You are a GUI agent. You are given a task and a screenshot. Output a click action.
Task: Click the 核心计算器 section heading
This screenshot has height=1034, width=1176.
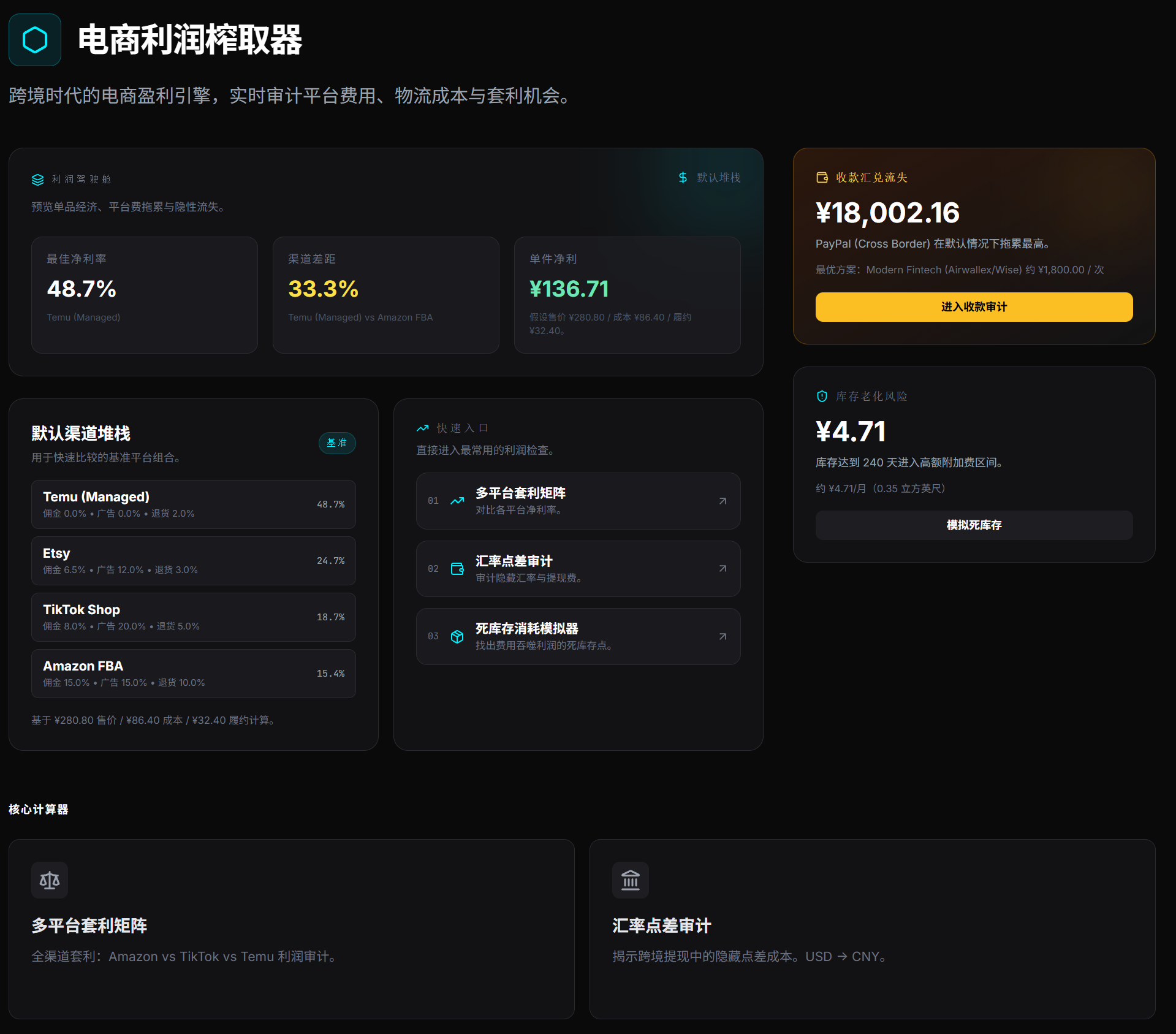click(x=39, y=810)
